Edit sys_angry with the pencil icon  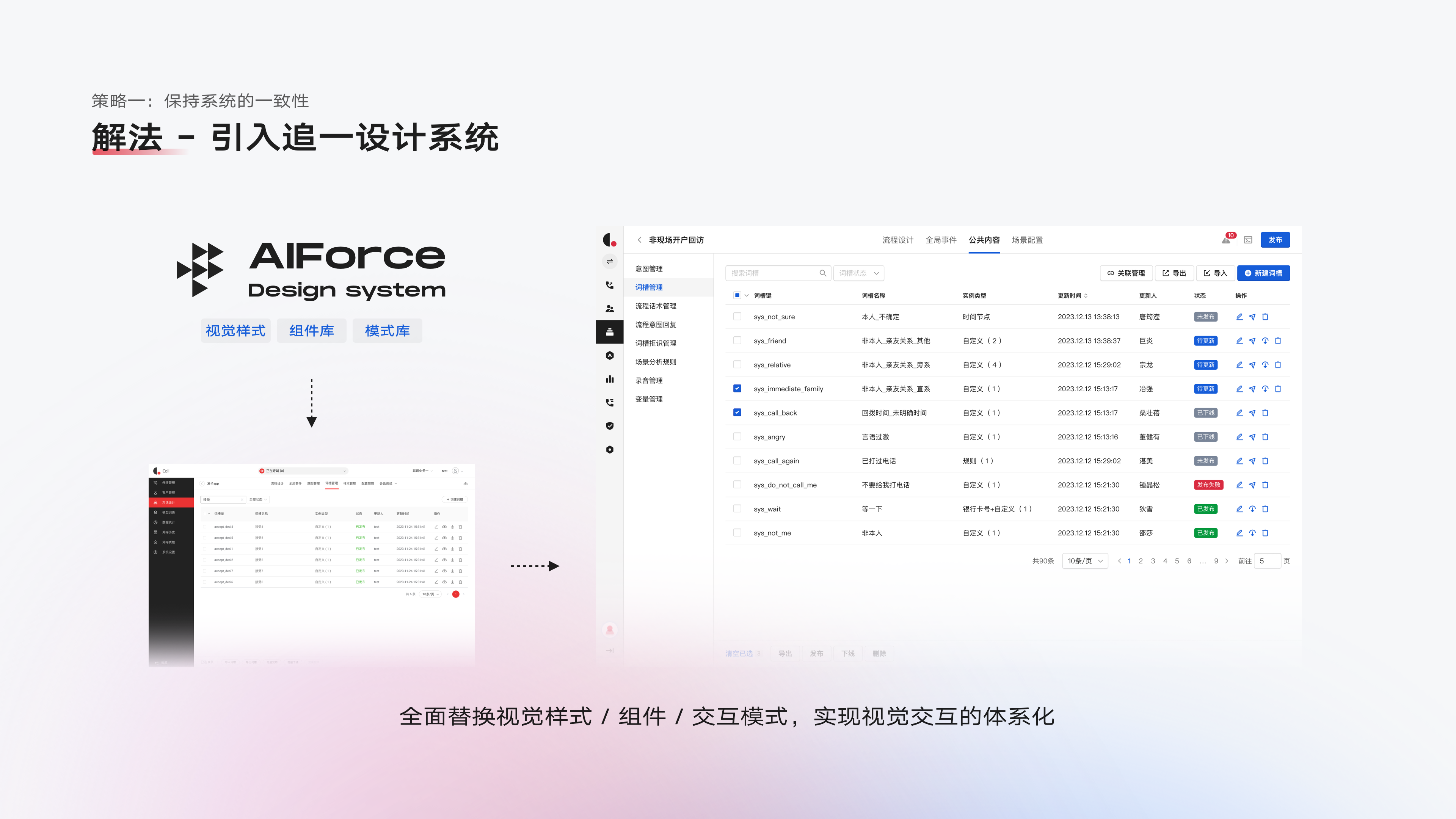(1239, 437)
